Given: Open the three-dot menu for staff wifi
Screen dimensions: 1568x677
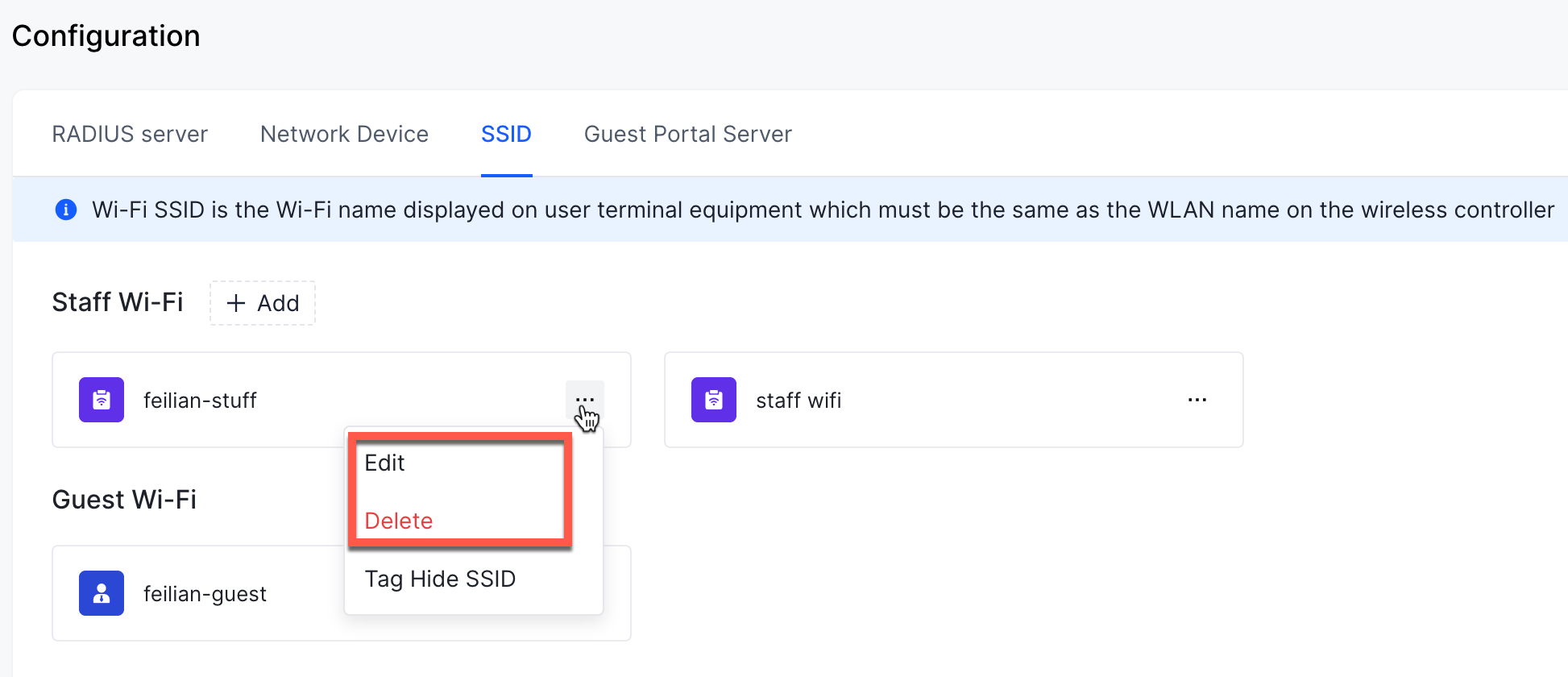Looking at the screenshot, I should click(1197, 400).
